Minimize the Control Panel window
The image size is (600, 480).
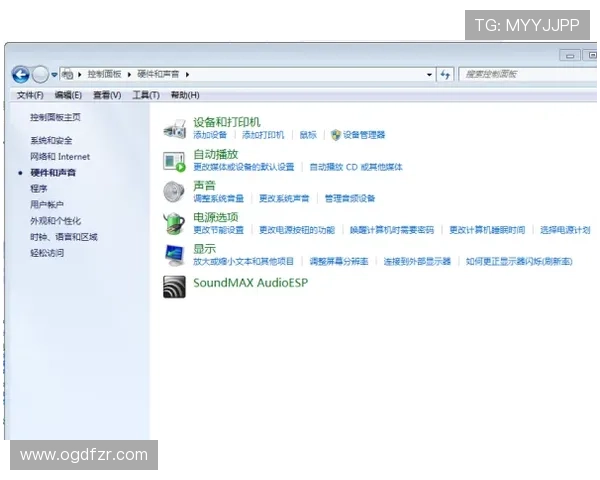[570, 56]
